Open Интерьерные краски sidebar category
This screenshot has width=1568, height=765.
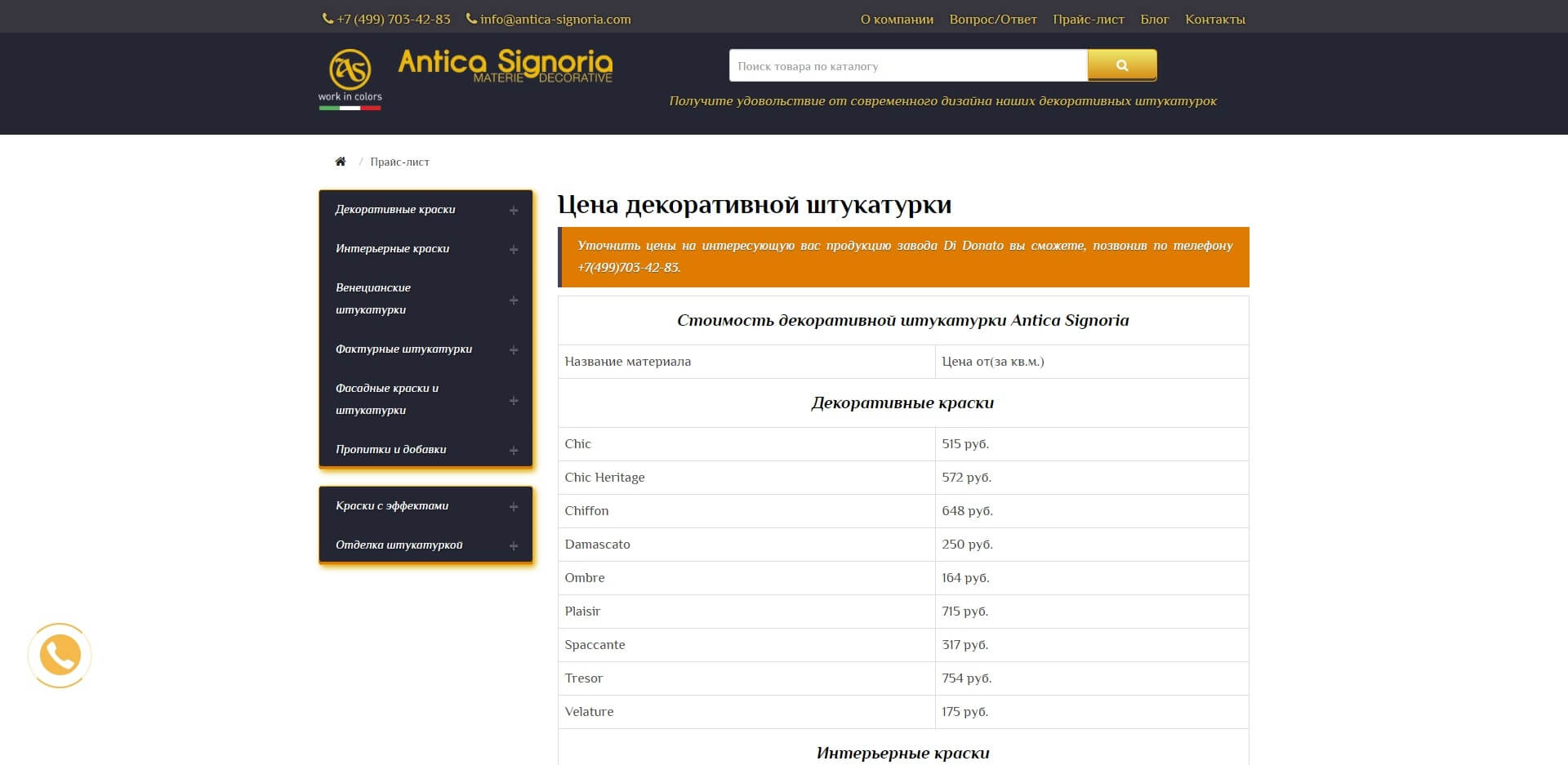point(392,248)
